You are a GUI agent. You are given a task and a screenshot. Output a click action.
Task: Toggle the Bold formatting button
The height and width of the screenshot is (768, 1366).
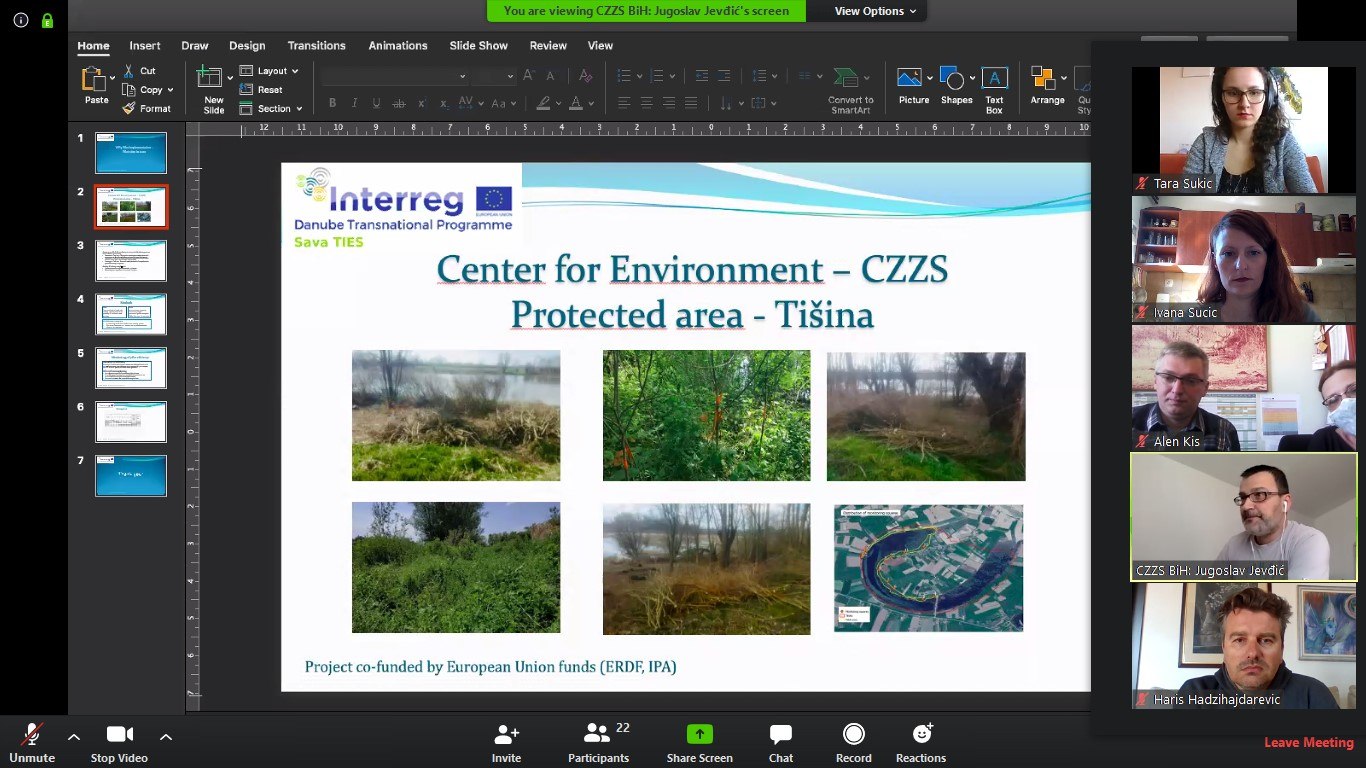[x=332, y=103]
